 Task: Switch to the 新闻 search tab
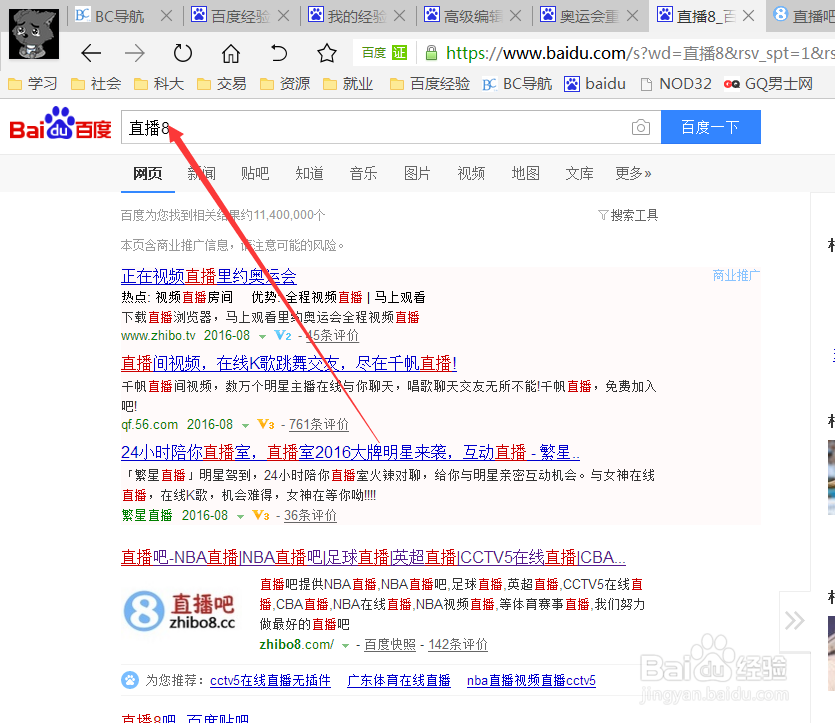pyautogui.click(x=201, y=173)
